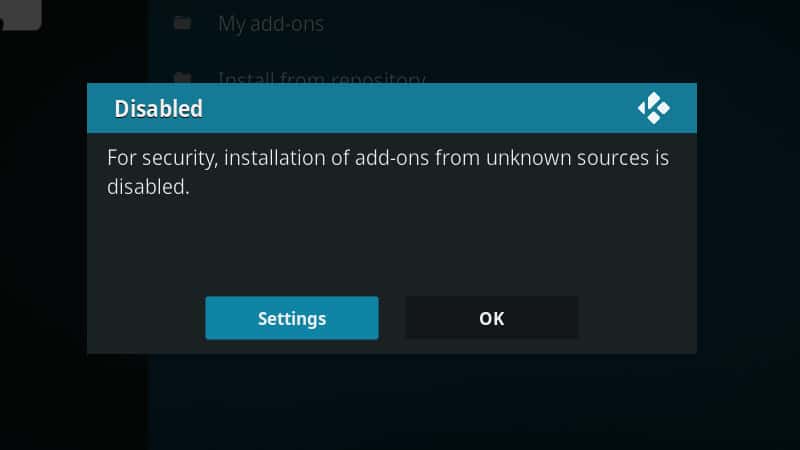Viewport: 800px width, 450px height.
Task: Select the Install from repository menu entry
Action: (321, 78)
